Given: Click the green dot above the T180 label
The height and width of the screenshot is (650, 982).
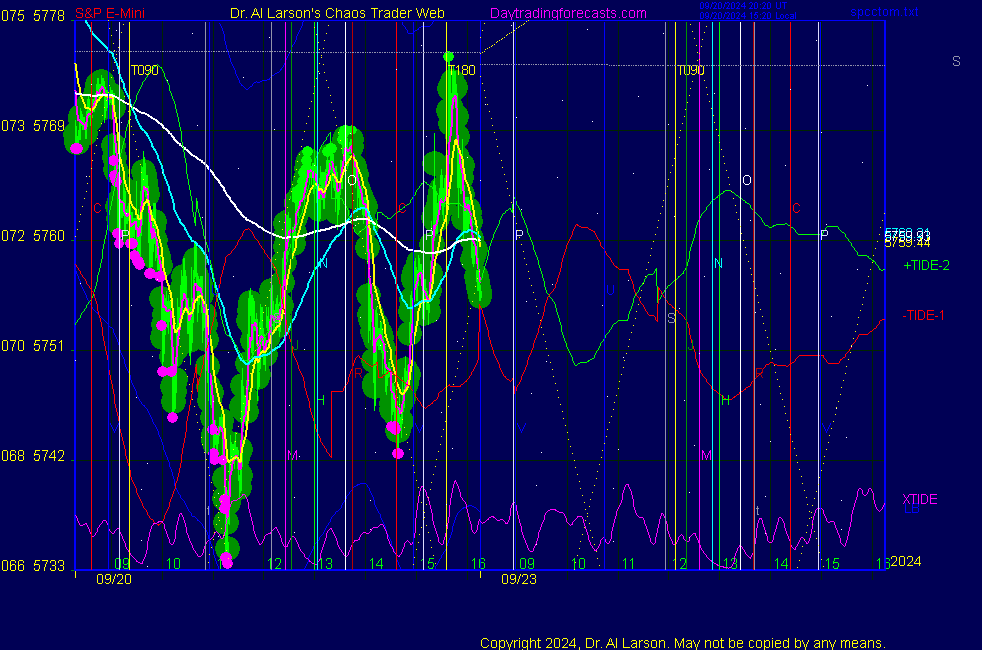Looking at the screenshot, I should (x=448, y=57).
